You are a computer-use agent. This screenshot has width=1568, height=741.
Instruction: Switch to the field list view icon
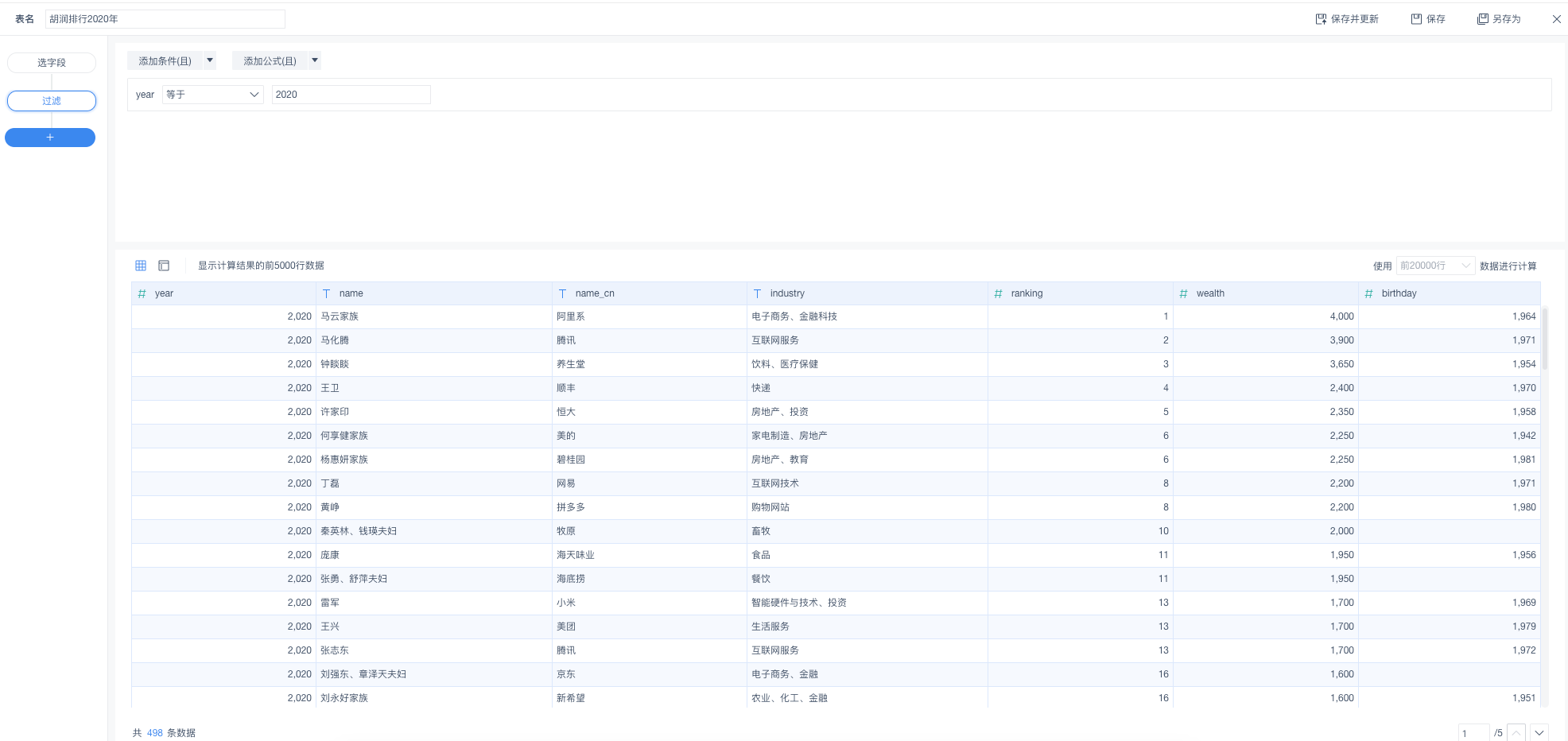click(x=164, y=266)
